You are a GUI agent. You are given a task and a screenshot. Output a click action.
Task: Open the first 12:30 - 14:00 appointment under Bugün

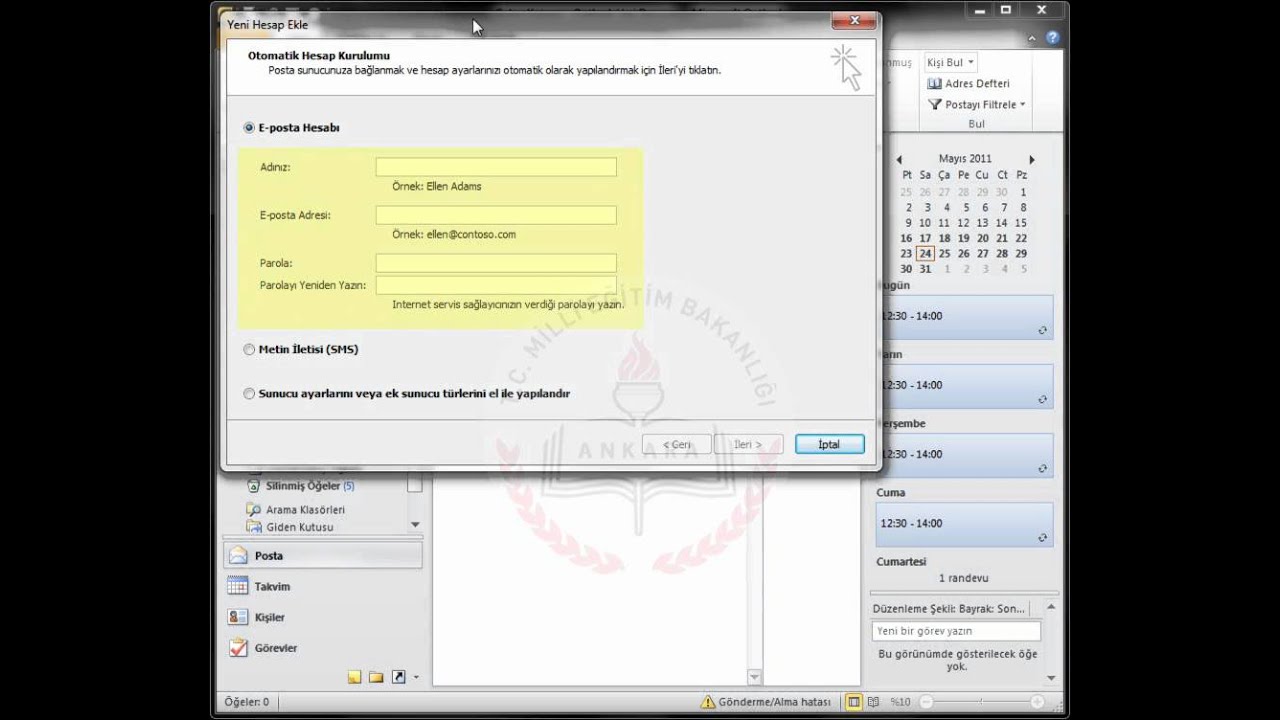(965, 316)
